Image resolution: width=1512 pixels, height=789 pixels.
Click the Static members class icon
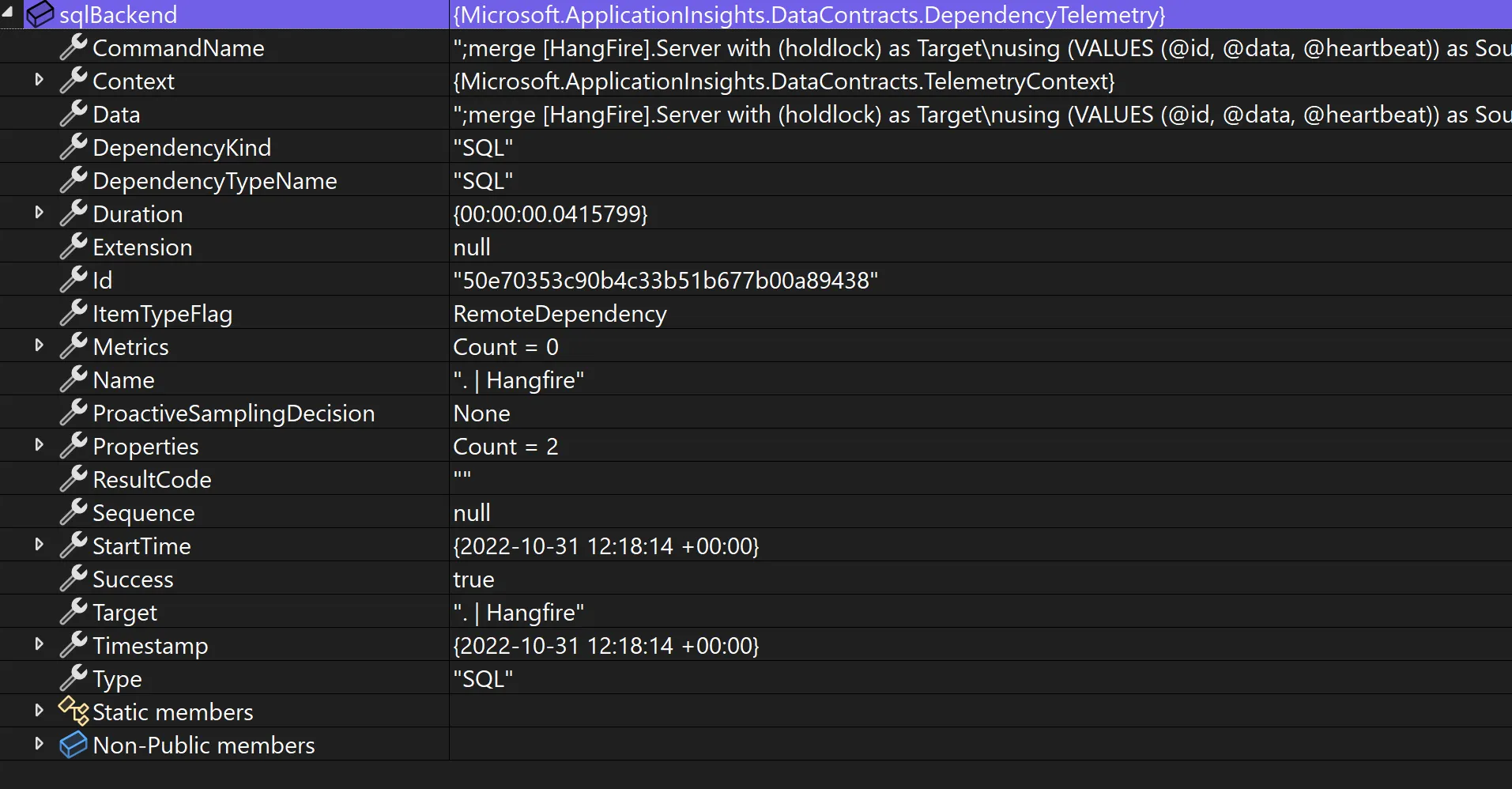pos(74,712)
